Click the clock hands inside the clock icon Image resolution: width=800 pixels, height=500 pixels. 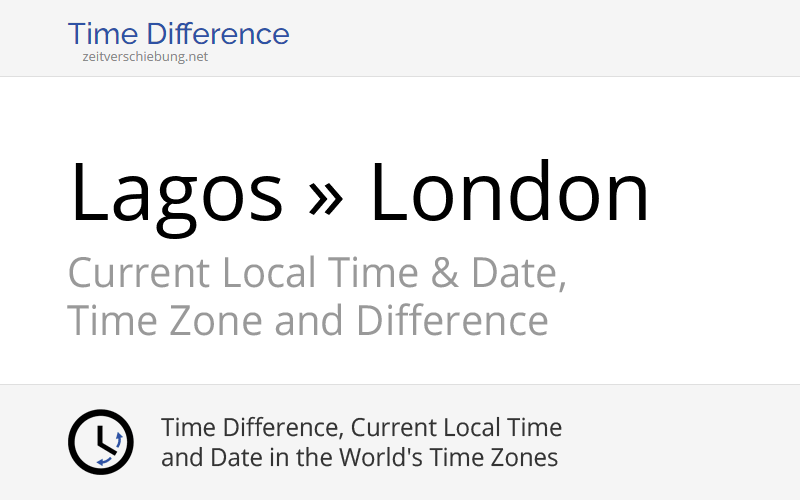pos(100,440)
